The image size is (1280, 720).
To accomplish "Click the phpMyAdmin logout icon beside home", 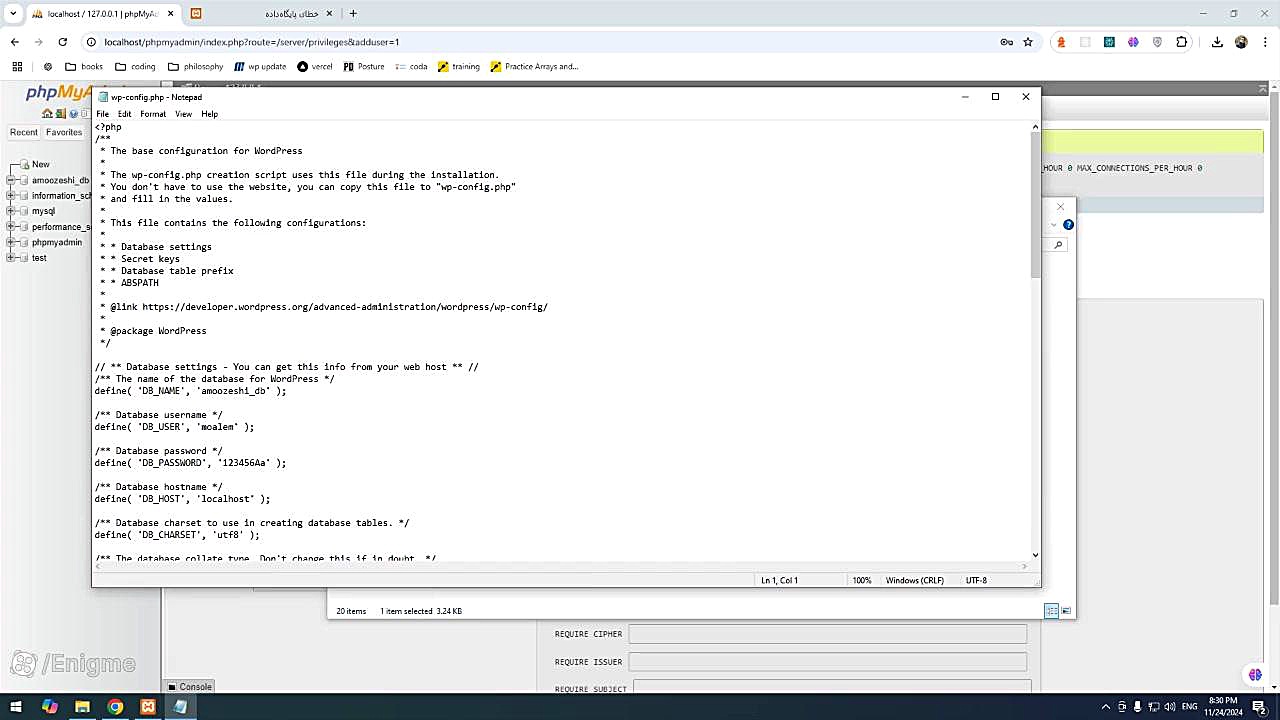I will point(60,114).
